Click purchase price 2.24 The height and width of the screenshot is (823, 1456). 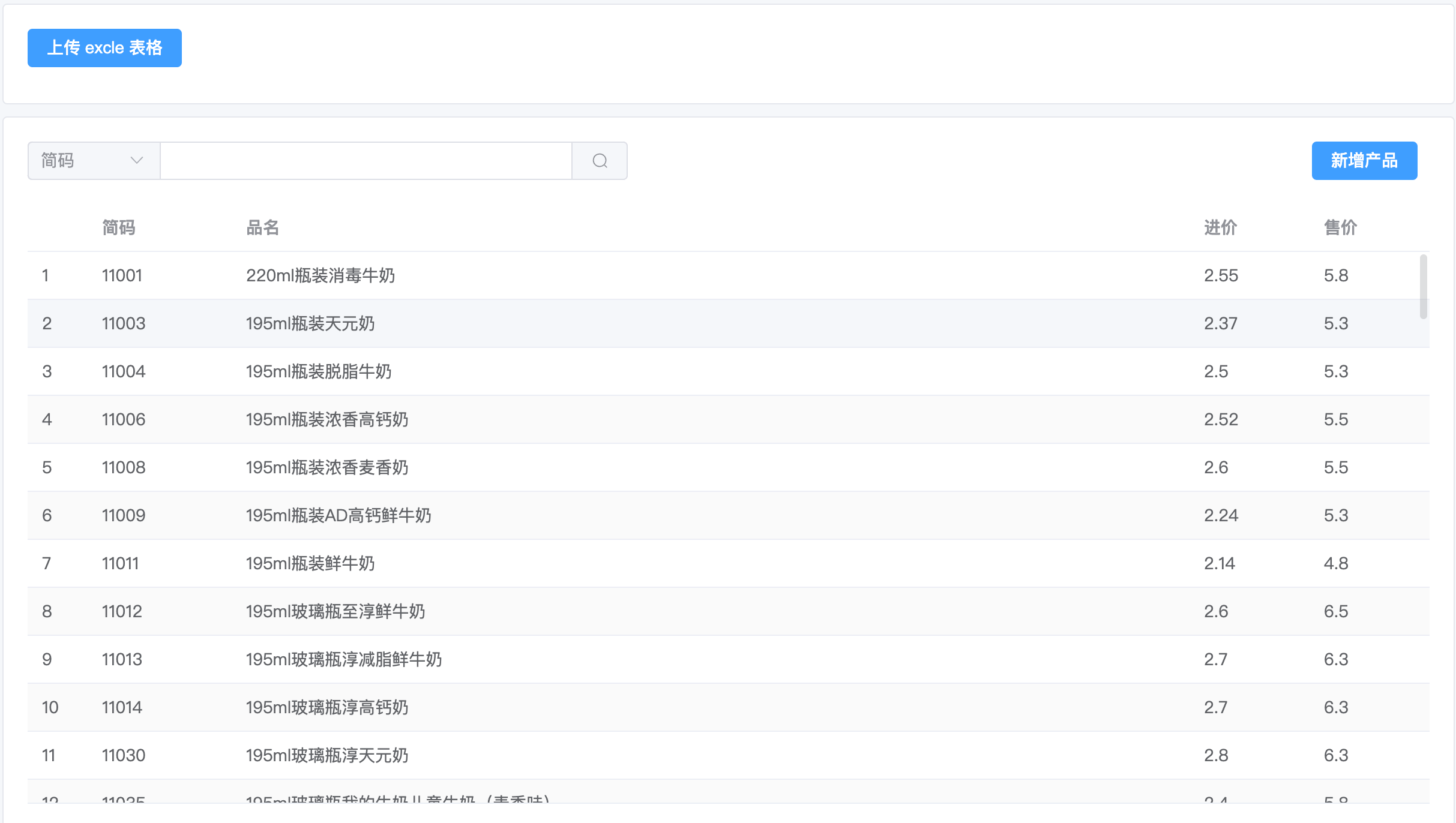(1221, 515)
